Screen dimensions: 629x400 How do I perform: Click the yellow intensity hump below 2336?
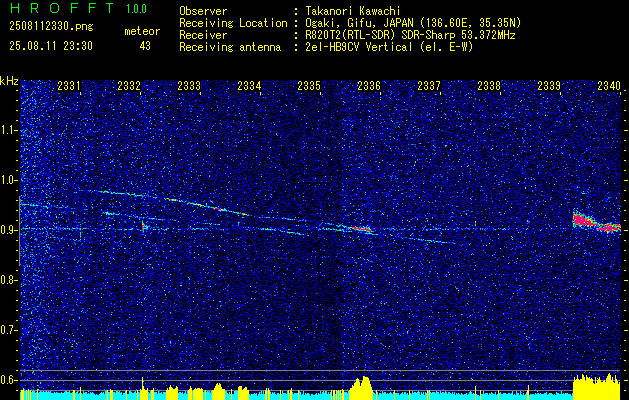[361, 388]
